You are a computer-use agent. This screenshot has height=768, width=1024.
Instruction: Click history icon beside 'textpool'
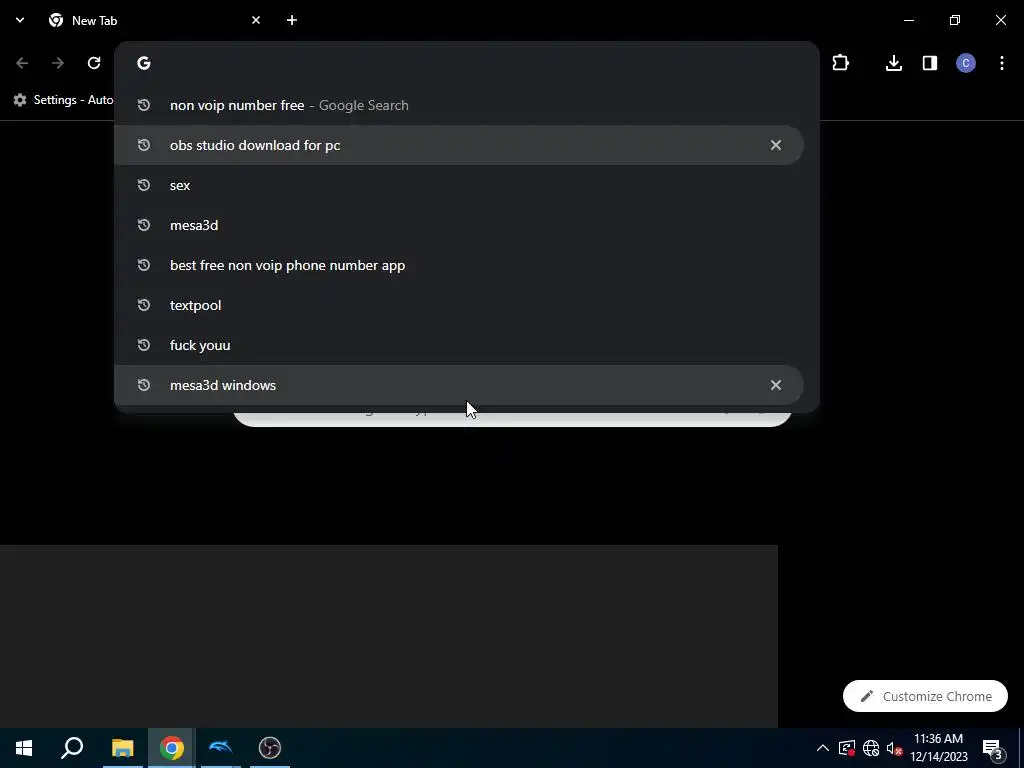144,305
